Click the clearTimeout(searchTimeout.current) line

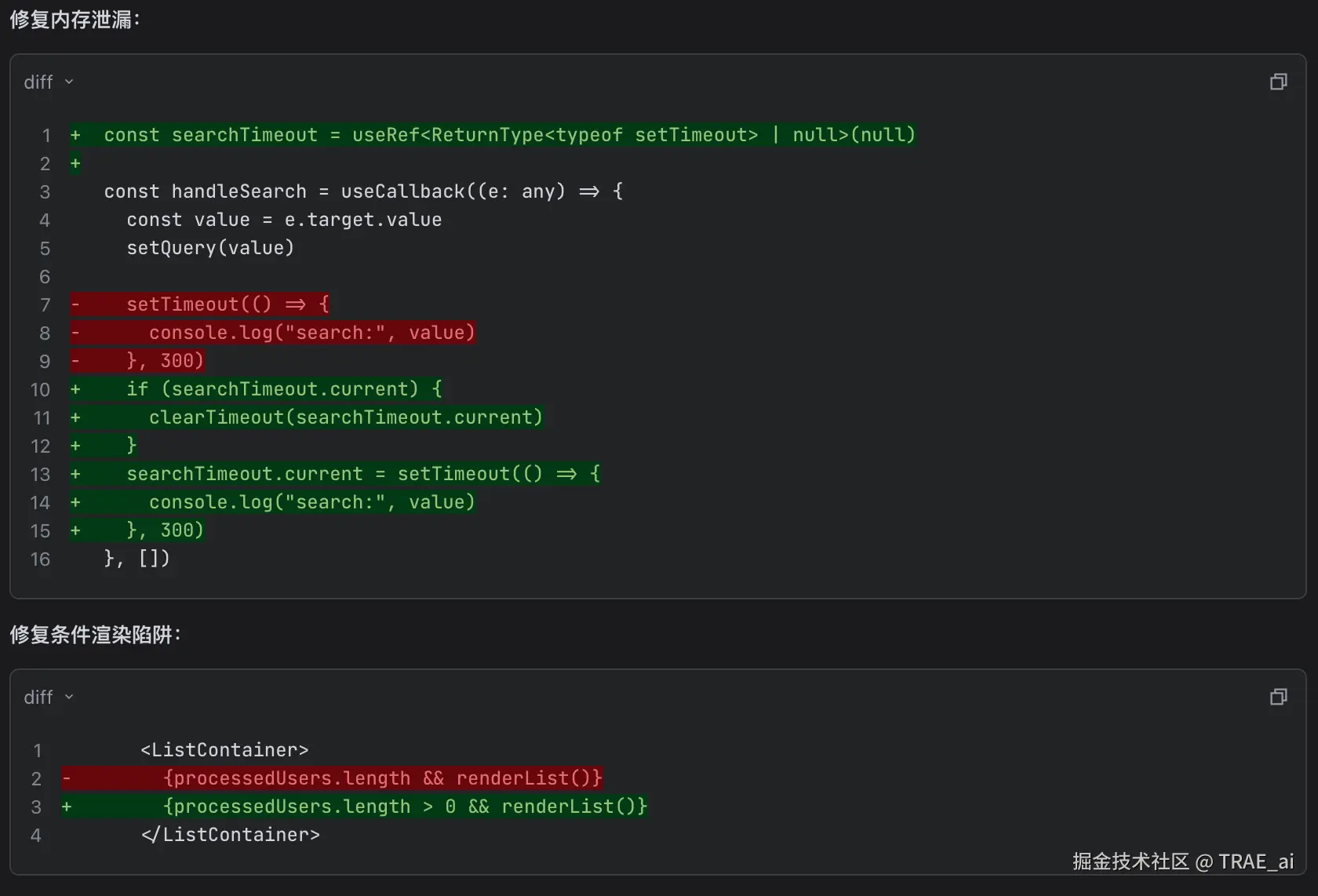345,417
